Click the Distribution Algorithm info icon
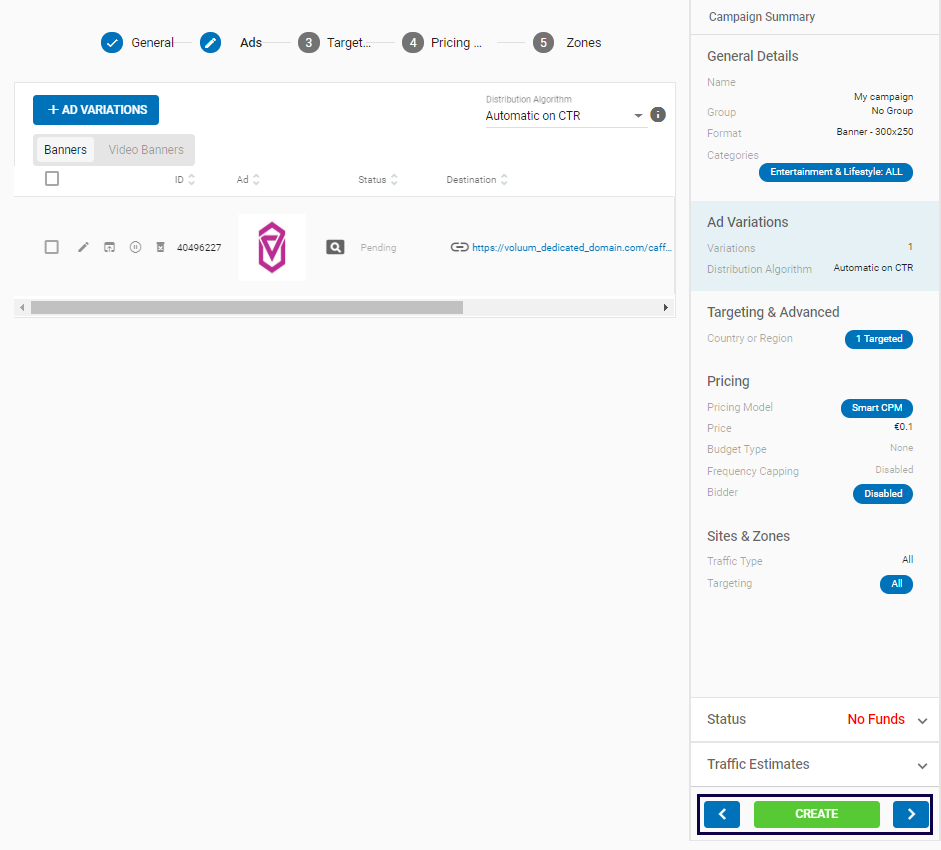Image resolution: width=941 pixels, height=850 pixels. (x=658, y=115)
